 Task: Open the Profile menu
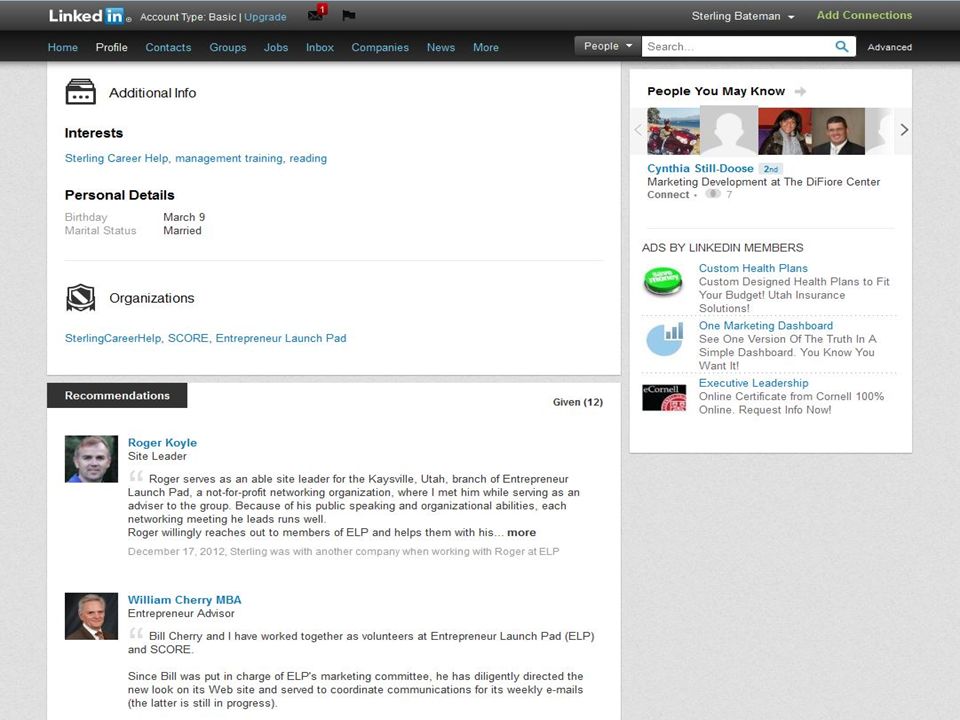click(111, 47)
